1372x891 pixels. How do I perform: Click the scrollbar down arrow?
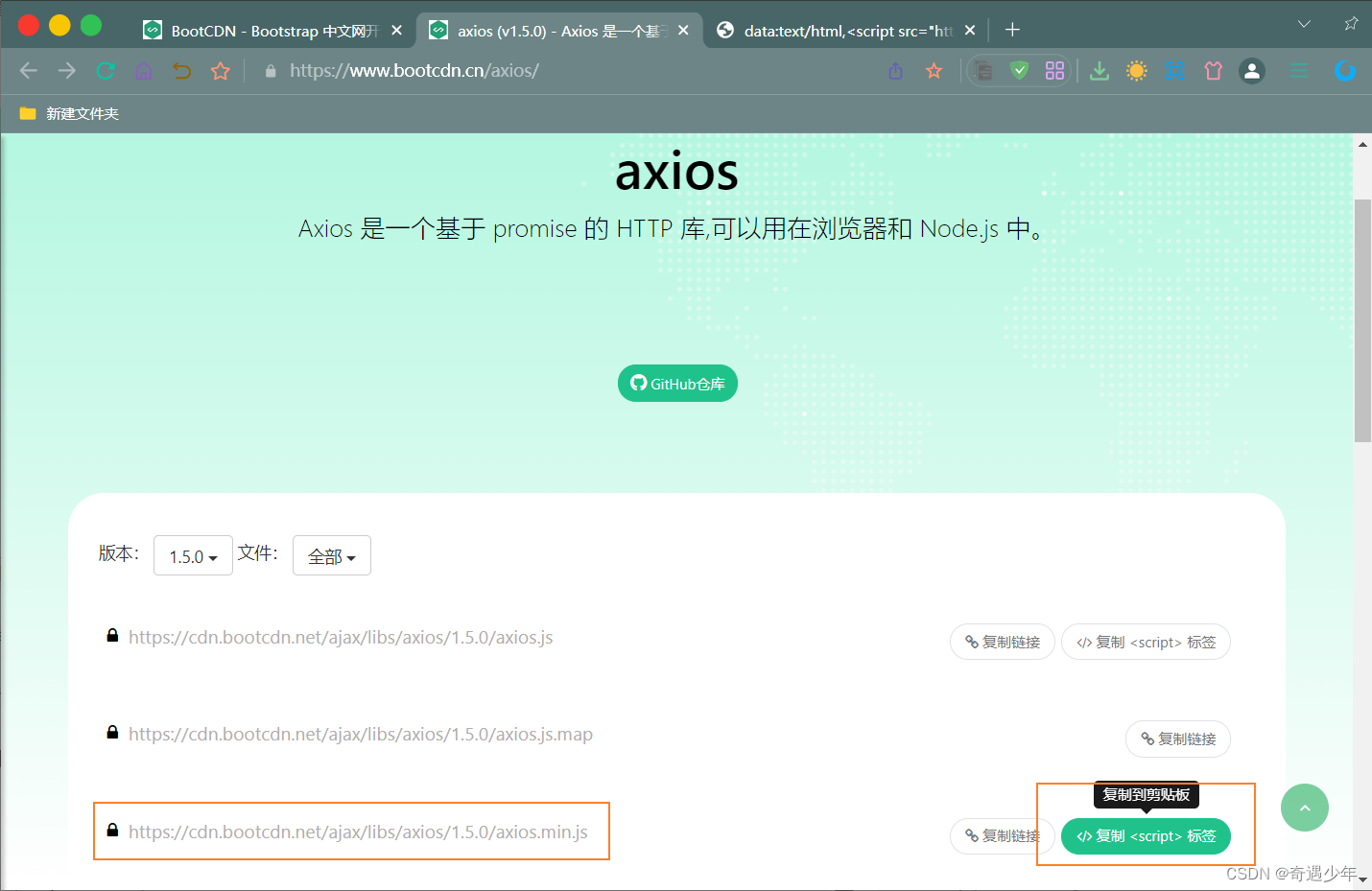(x=1362, y=879)
